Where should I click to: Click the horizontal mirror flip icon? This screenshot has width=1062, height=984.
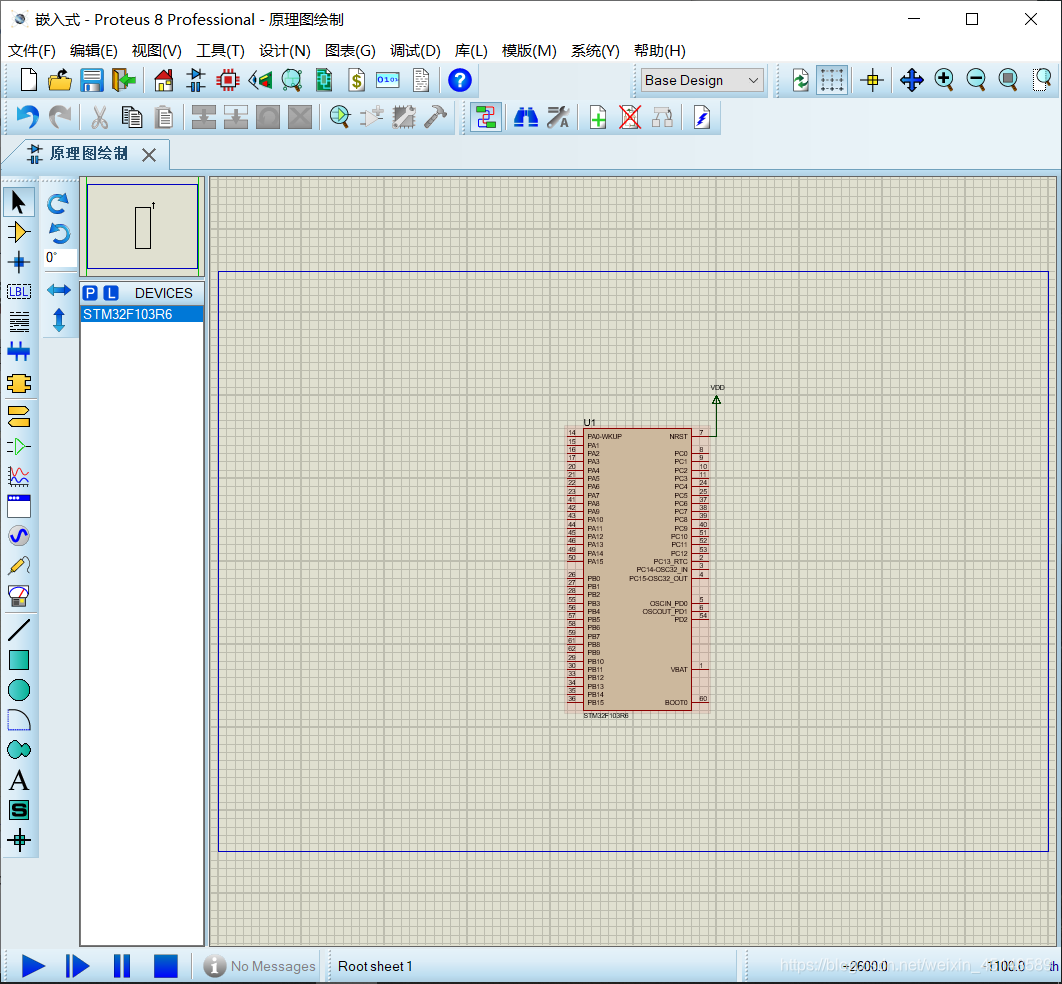tap(59, 290)
